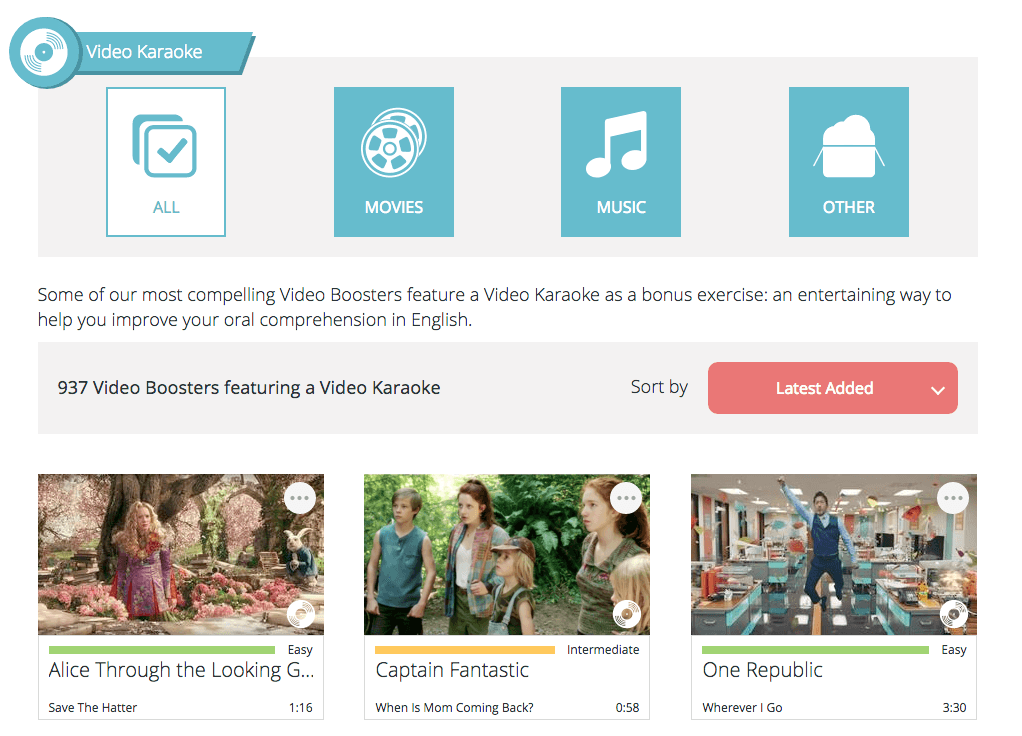Screen dimensions: 1022x736
Task: Open the 'Alice Through the Looking G...' title
Action: [x=181, y=670]
